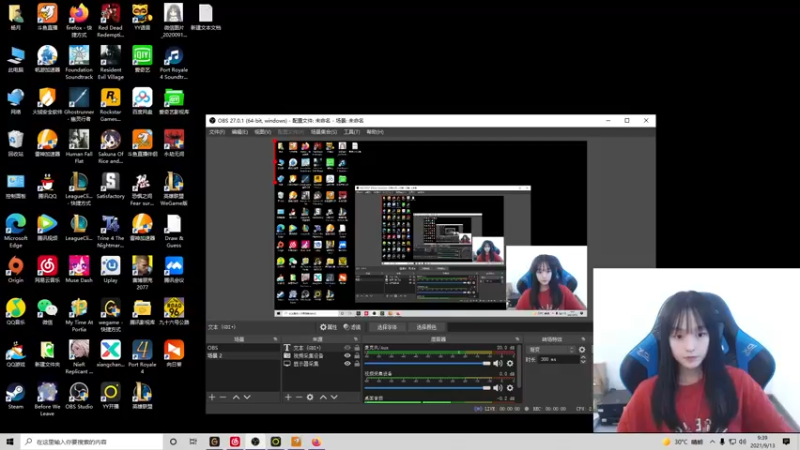
Task: Adjust microphone/Aux volume slider
Action: (428, 363)
